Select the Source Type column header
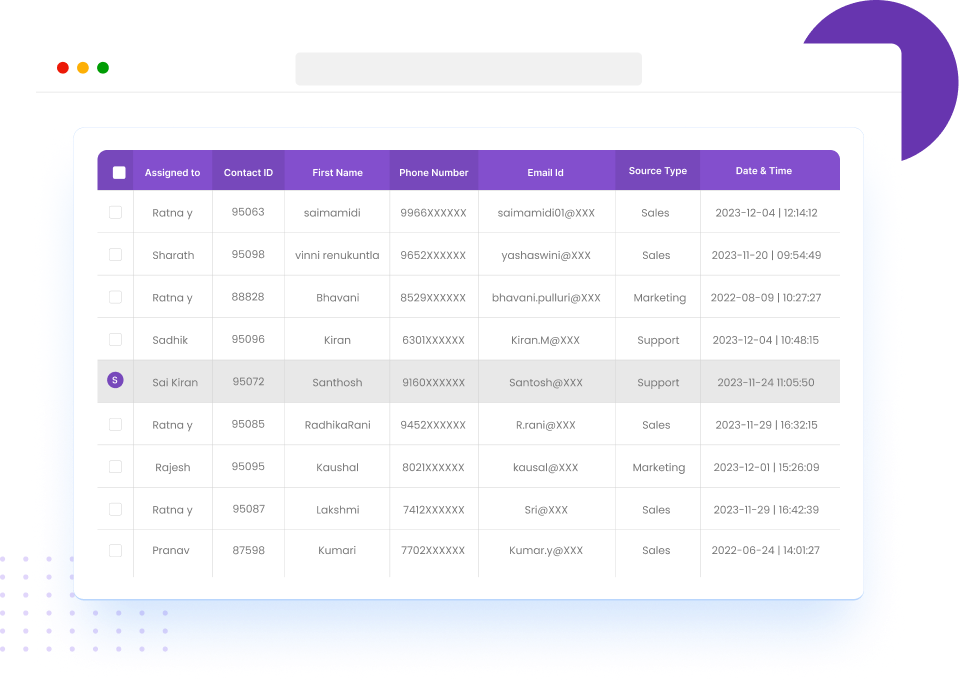This screenshot has height=682, width=959. pos(657,171)
